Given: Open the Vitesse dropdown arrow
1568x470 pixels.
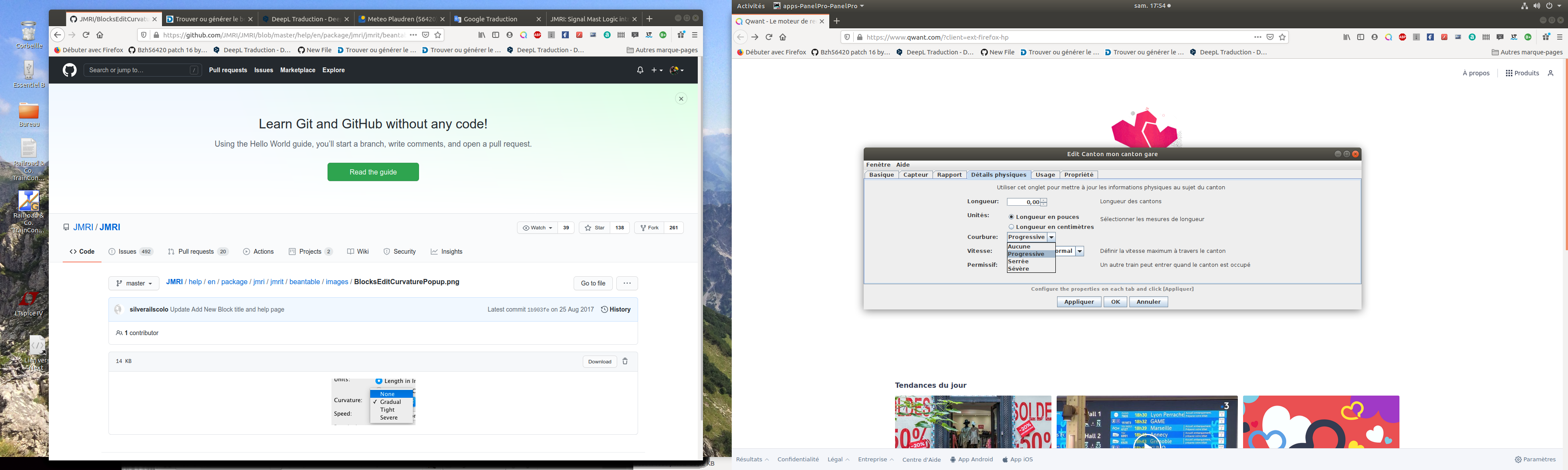Looking at the screenshot, I should click(1079, 251).
